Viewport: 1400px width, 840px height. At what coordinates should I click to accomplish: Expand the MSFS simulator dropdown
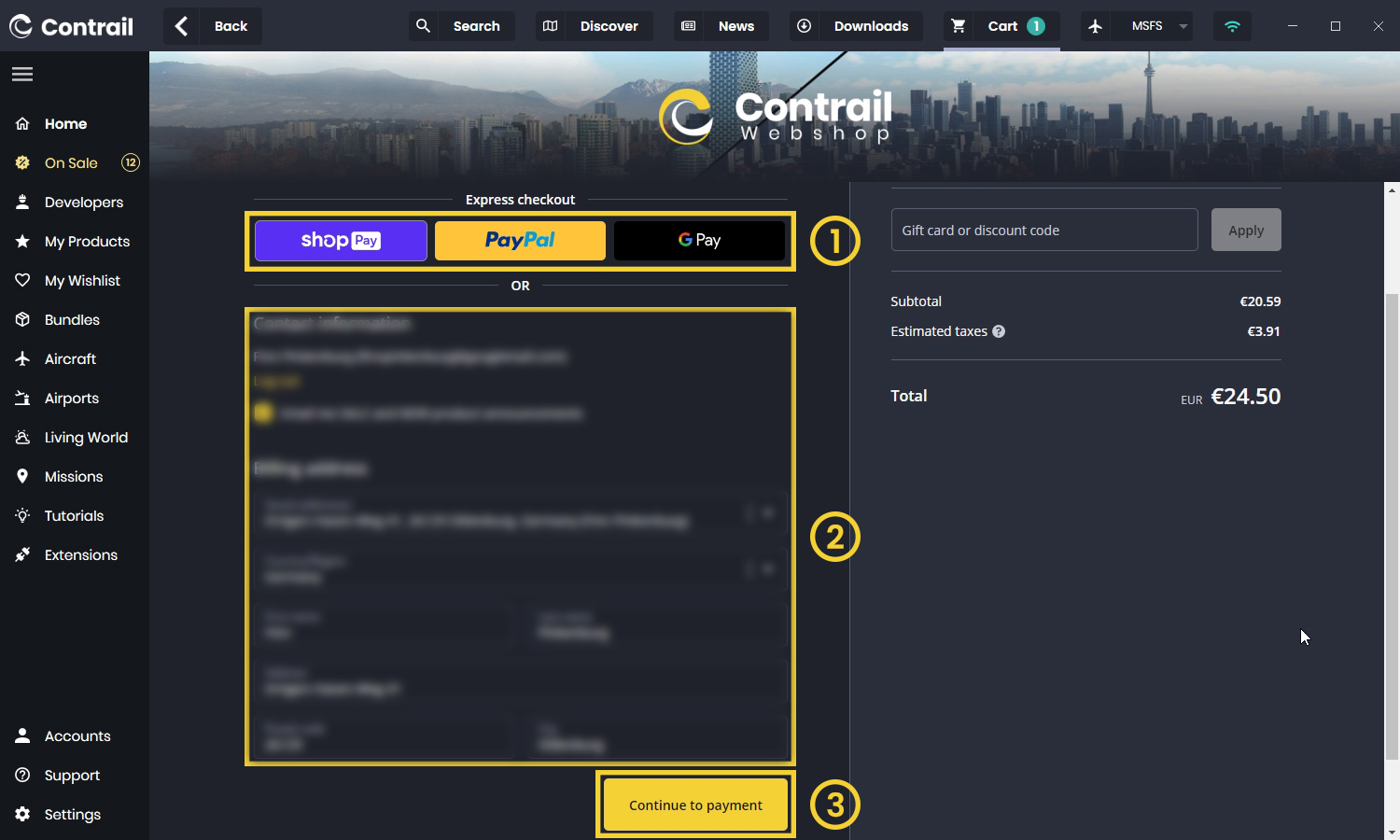(x=1183, y=26)
